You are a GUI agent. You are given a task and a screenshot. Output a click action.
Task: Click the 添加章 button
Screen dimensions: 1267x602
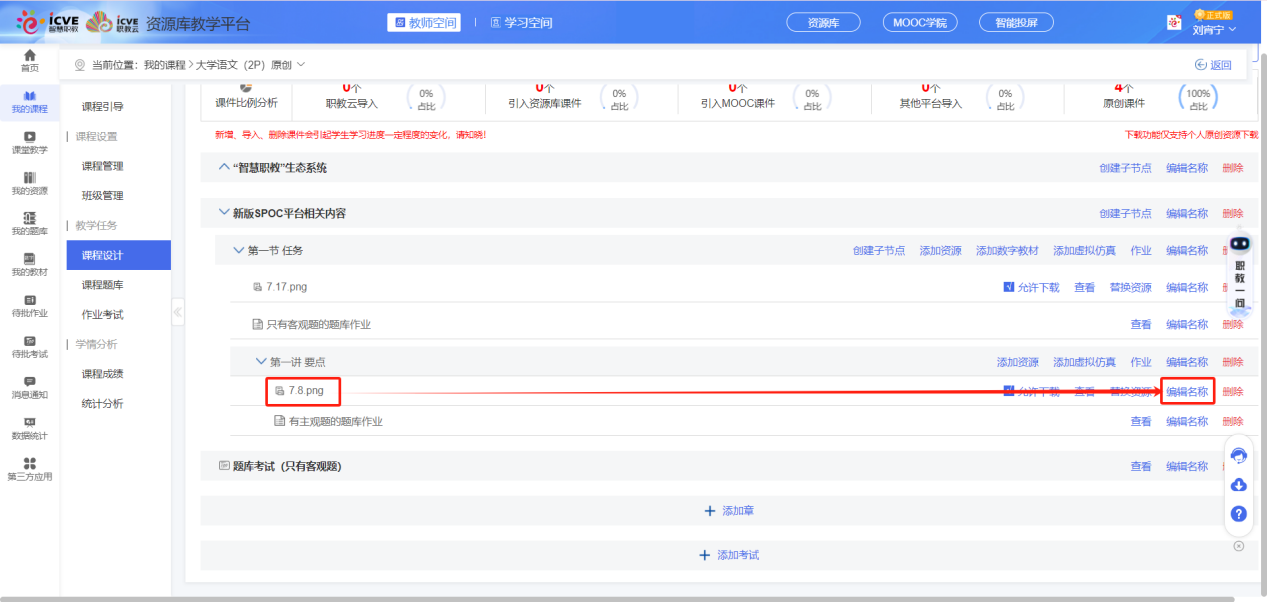pos(730,511)
